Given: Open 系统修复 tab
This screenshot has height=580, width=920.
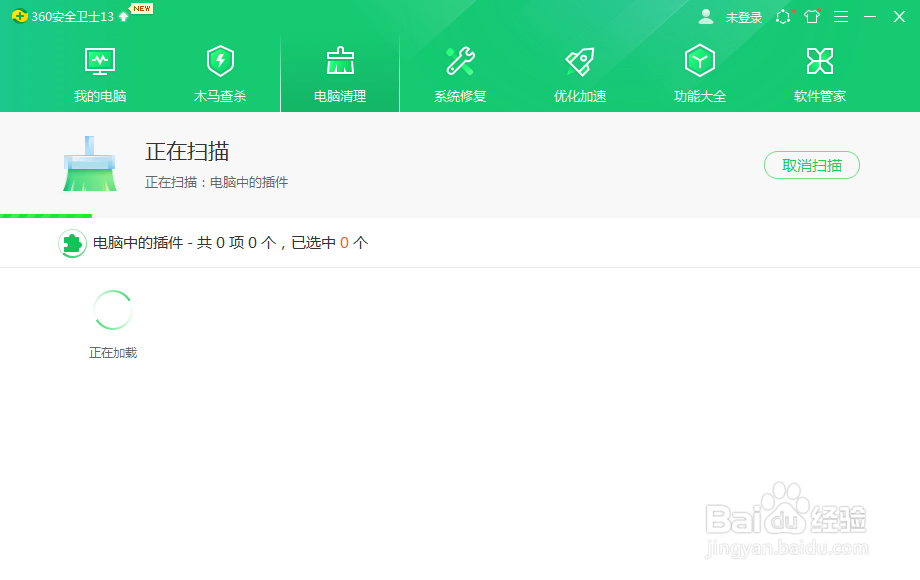Looking at the screenshot, I should pos(460,74).
